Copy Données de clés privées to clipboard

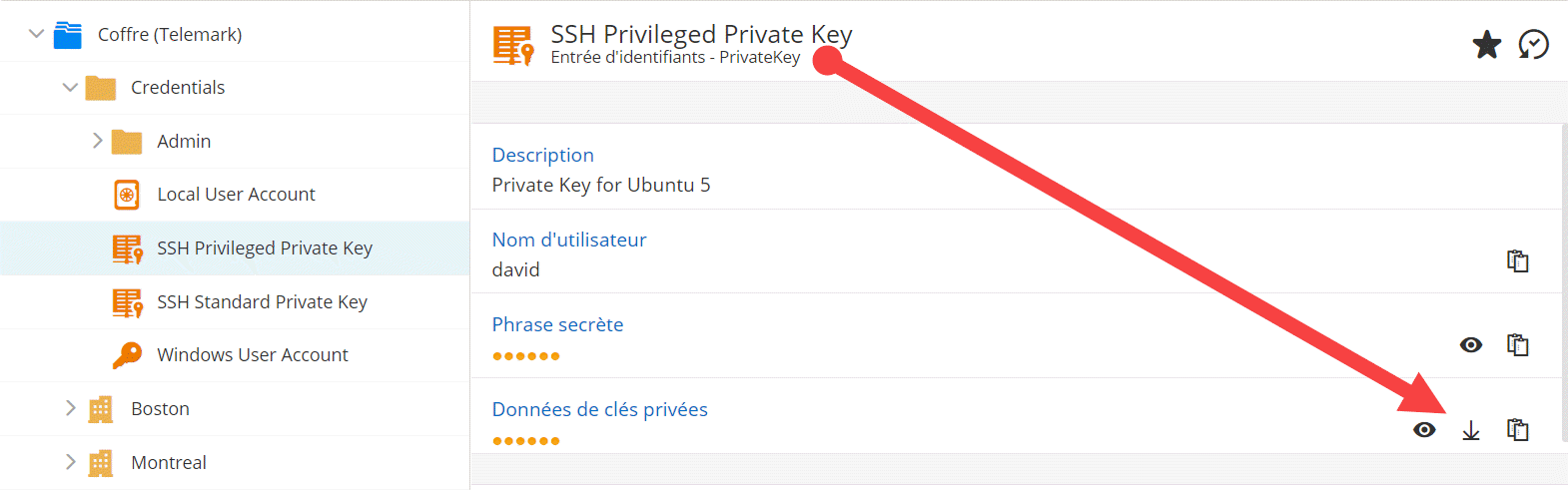click(x=1518, y=430)
